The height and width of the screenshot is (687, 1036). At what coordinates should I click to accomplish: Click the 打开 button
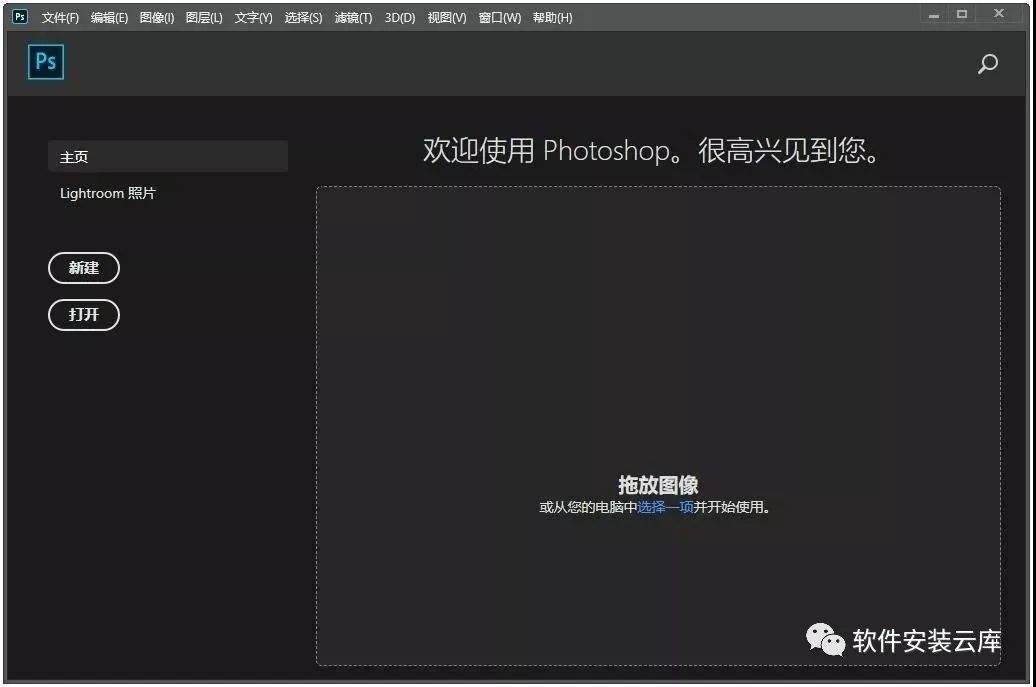[84, 315]
